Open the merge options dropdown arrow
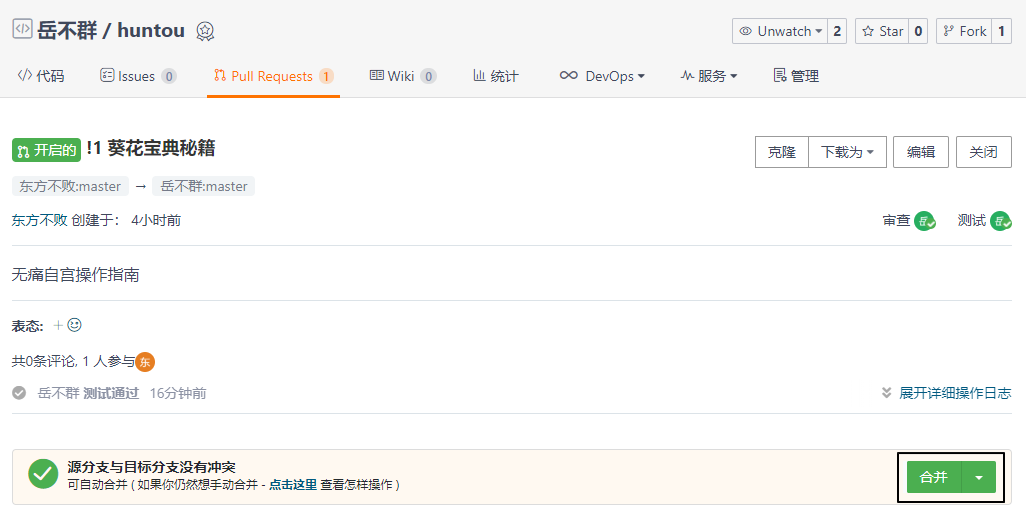 point(978,477)
